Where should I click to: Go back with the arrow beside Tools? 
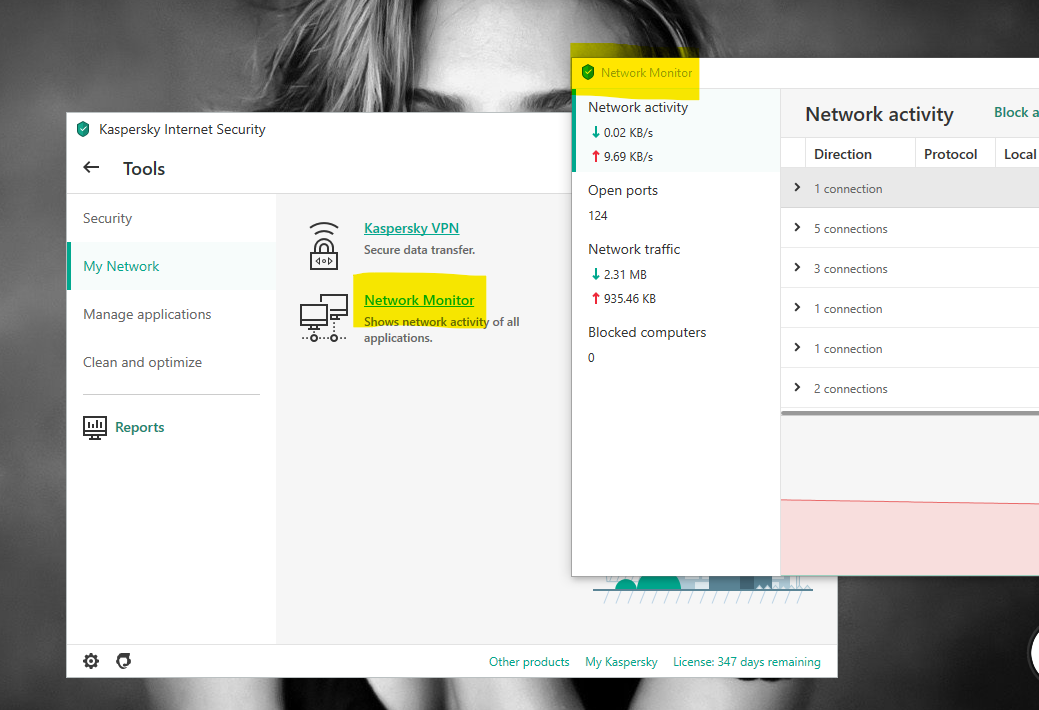[91, 168]
